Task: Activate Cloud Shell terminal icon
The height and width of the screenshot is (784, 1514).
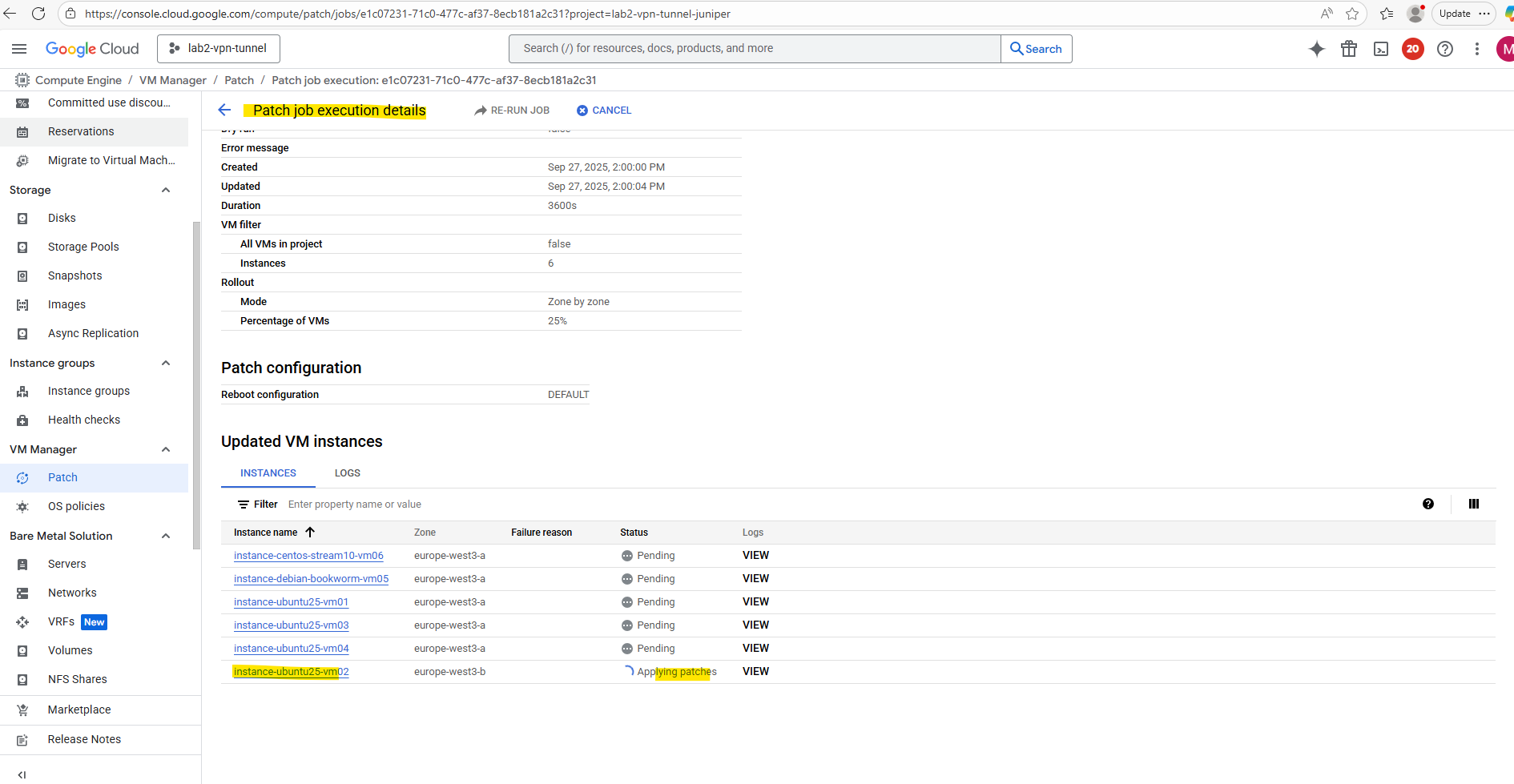Action: pyautogui.click(x=1381, y=49)
